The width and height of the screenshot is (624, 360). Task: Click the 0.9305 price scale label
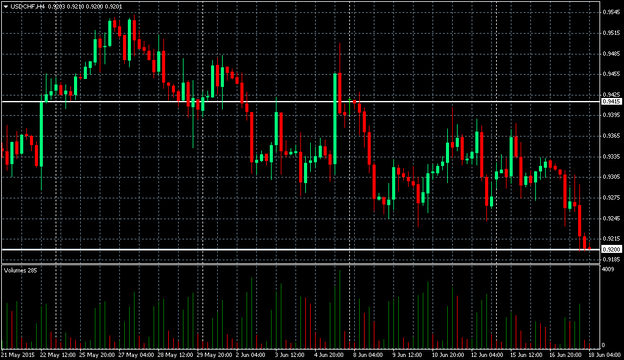611,177
